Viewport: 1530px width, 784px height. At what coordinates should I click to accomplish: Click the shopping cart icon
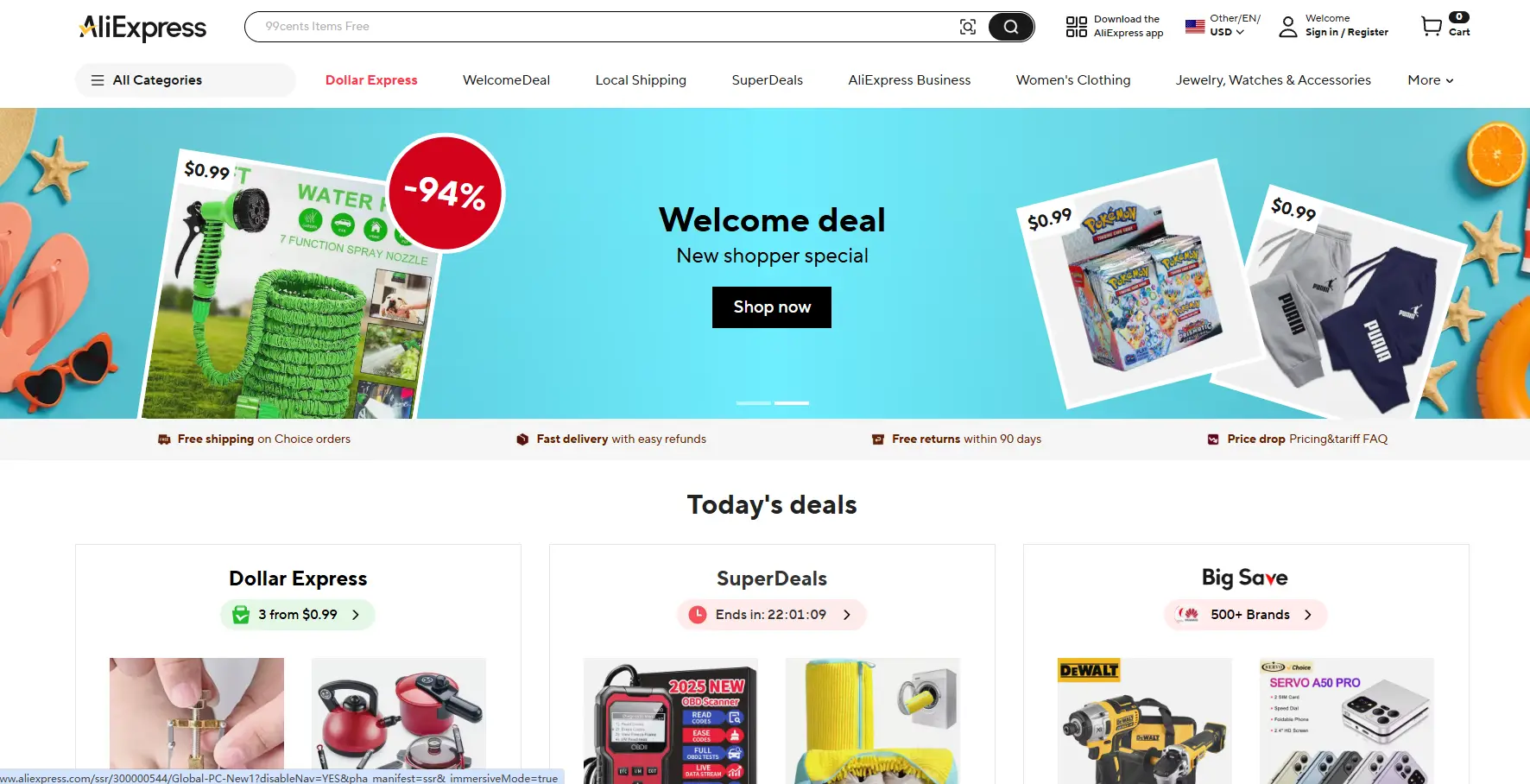click(x=1432, y=27)
